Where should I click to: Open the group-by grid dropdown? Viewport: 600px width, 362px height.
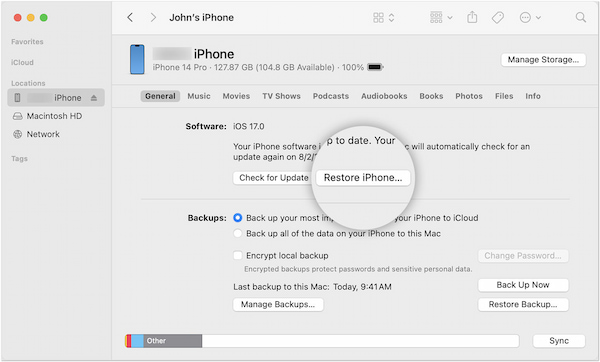[x=441, y=18]
